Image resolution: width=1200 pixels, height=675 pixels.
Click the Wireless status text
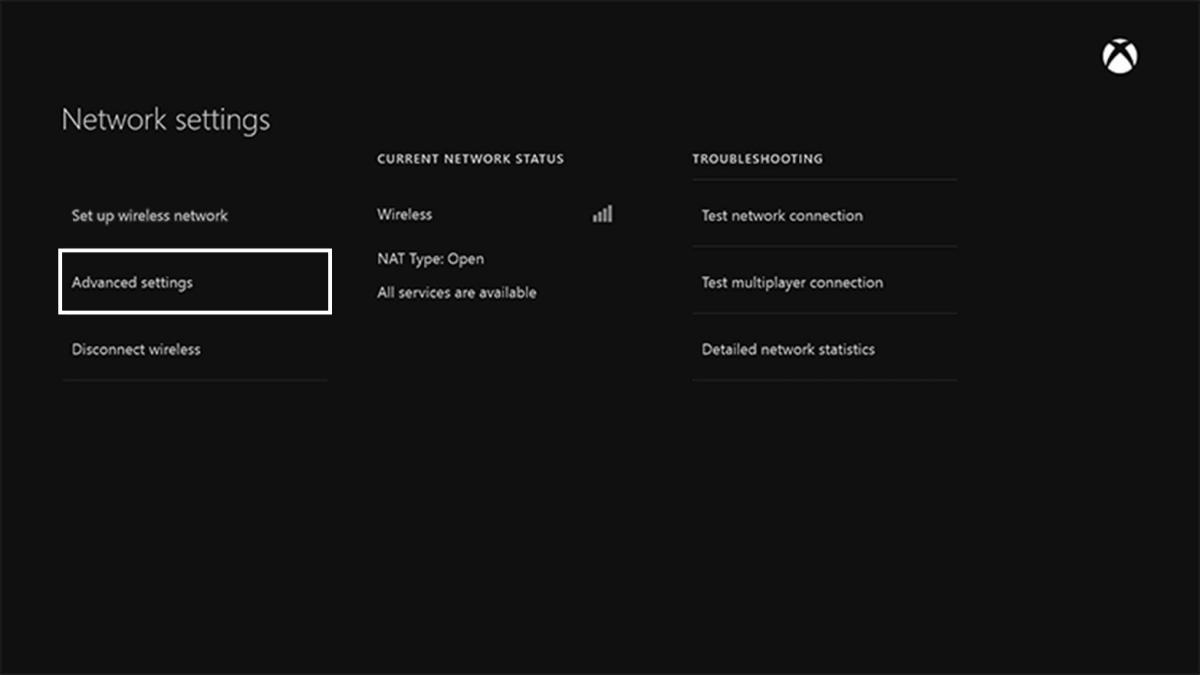(x=405, y=214)
